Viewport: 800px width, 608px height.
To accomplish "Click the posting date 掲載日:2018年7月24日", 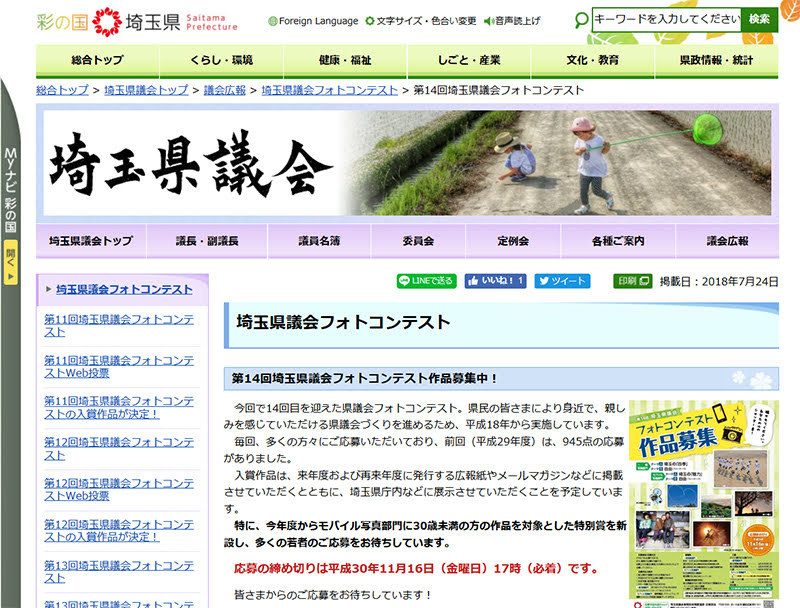I will coord(719,282).
